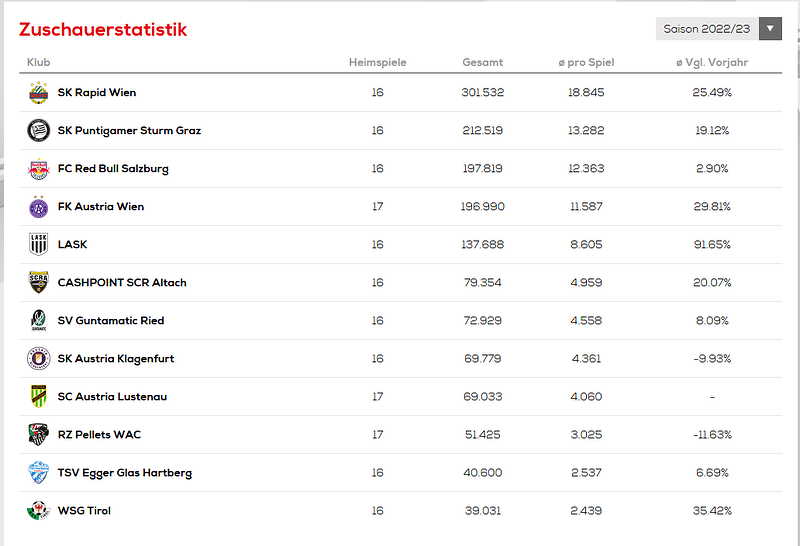The image size is (800, 546).
Task: Select Altach total 79.354
Action: [x=483, y=283]
